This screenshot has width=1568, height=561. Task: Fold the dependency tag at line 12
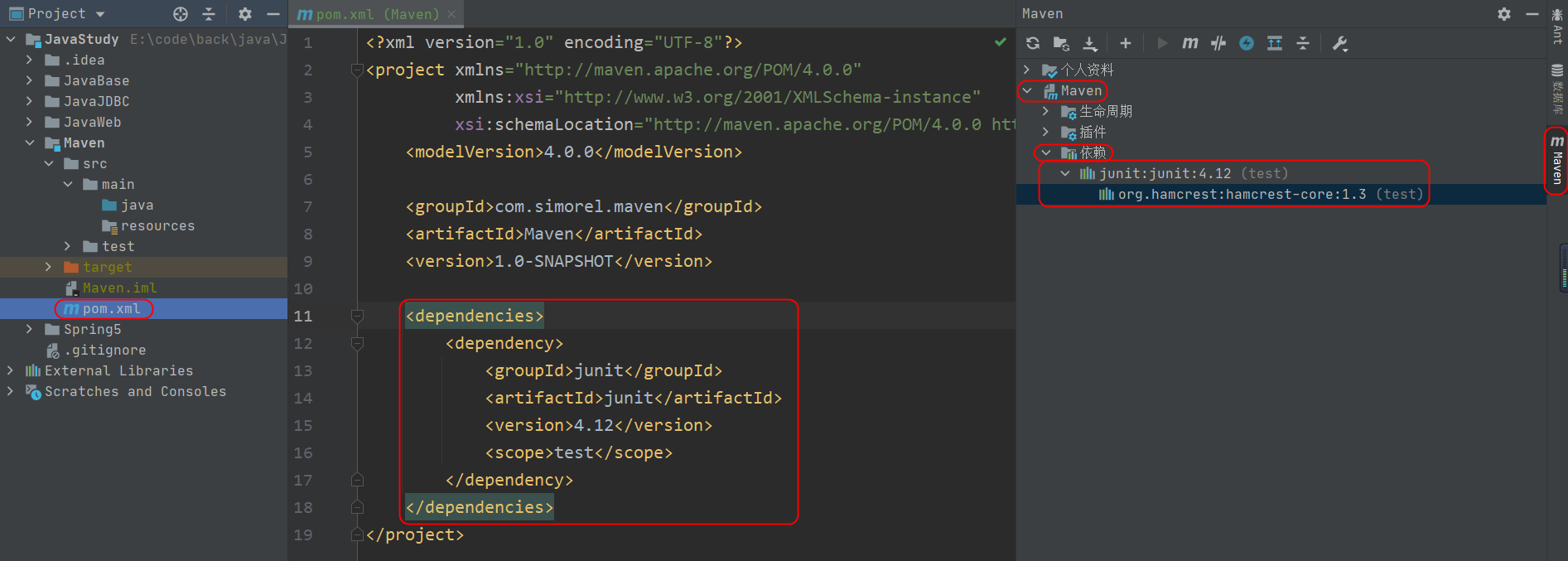click(x=357, y=343)
